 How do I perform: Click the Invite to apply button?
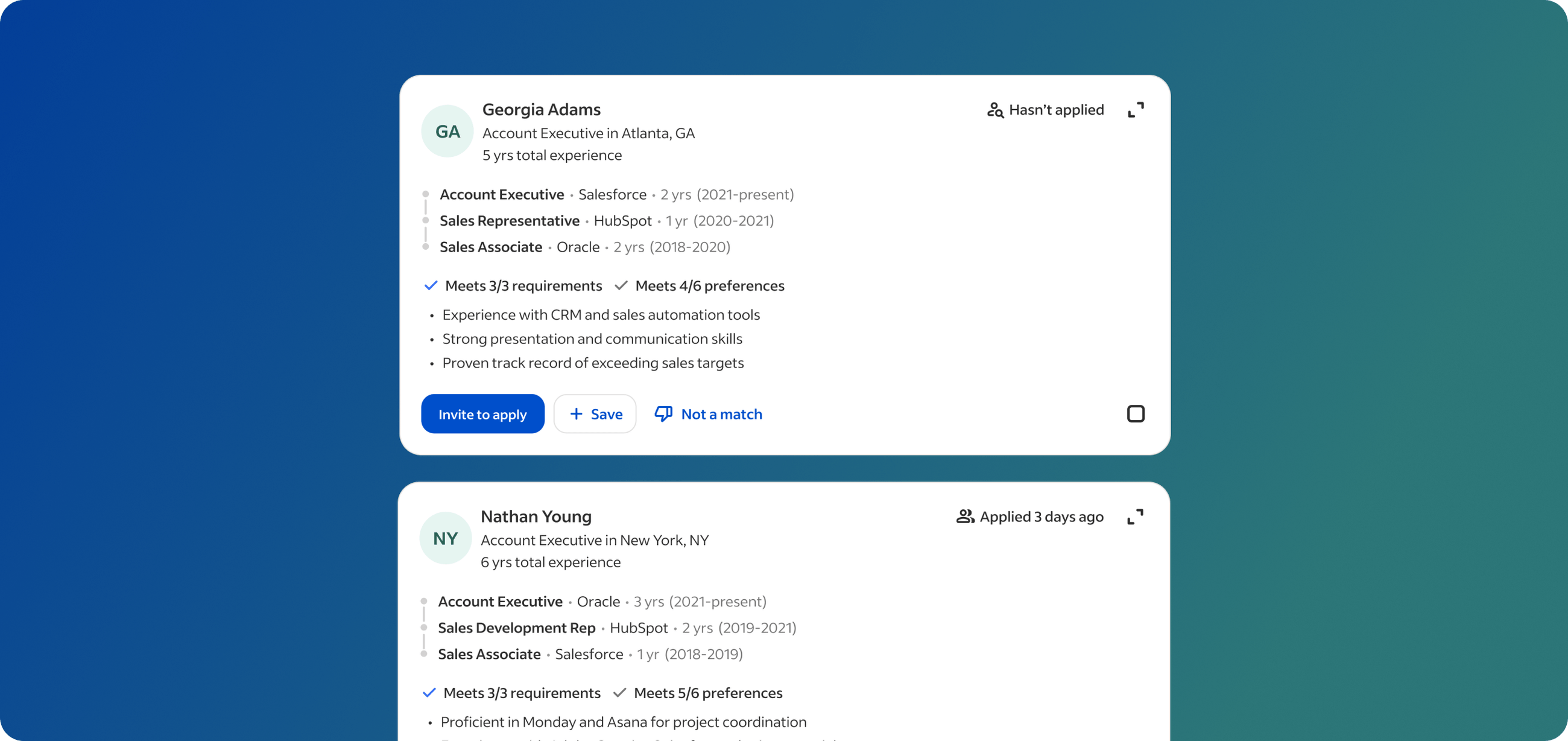pyautogui.click(x=482, y=413)
